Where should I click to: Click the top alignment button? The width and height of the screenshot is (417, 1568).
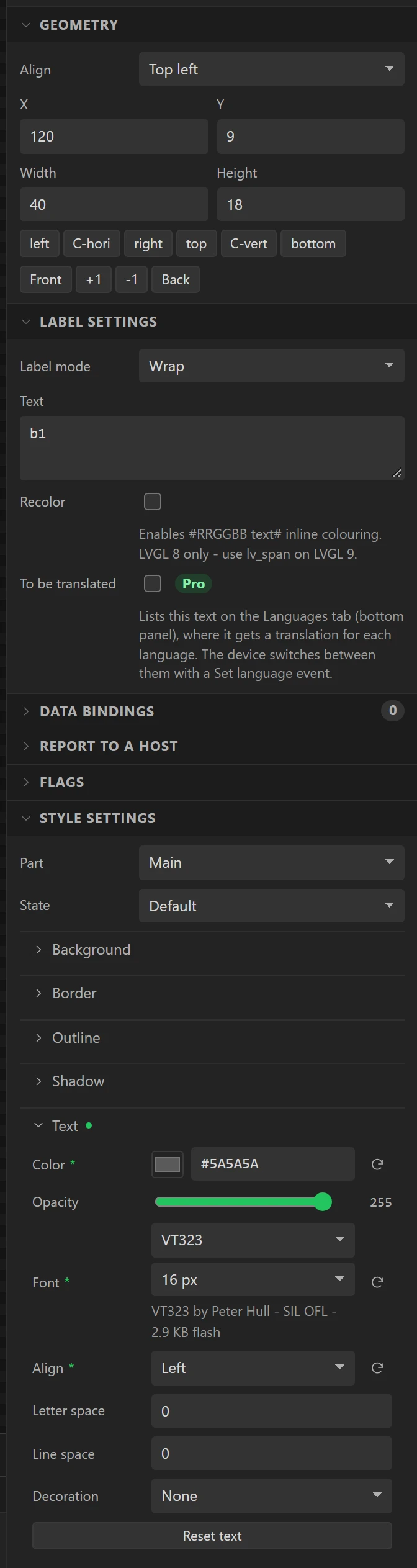click(x=196, y=243)
